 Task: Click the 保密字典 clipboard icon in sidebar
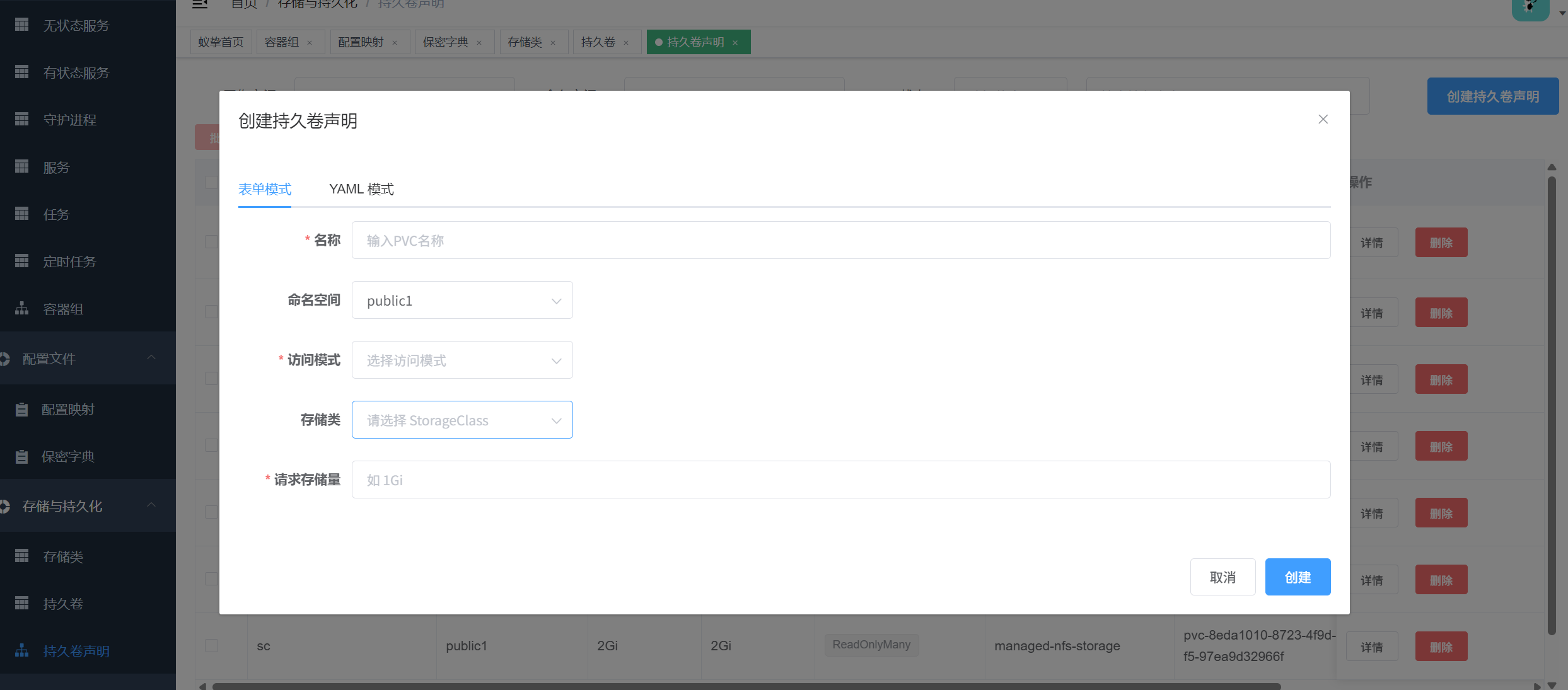pyautogui.click(x=21, y=457)
